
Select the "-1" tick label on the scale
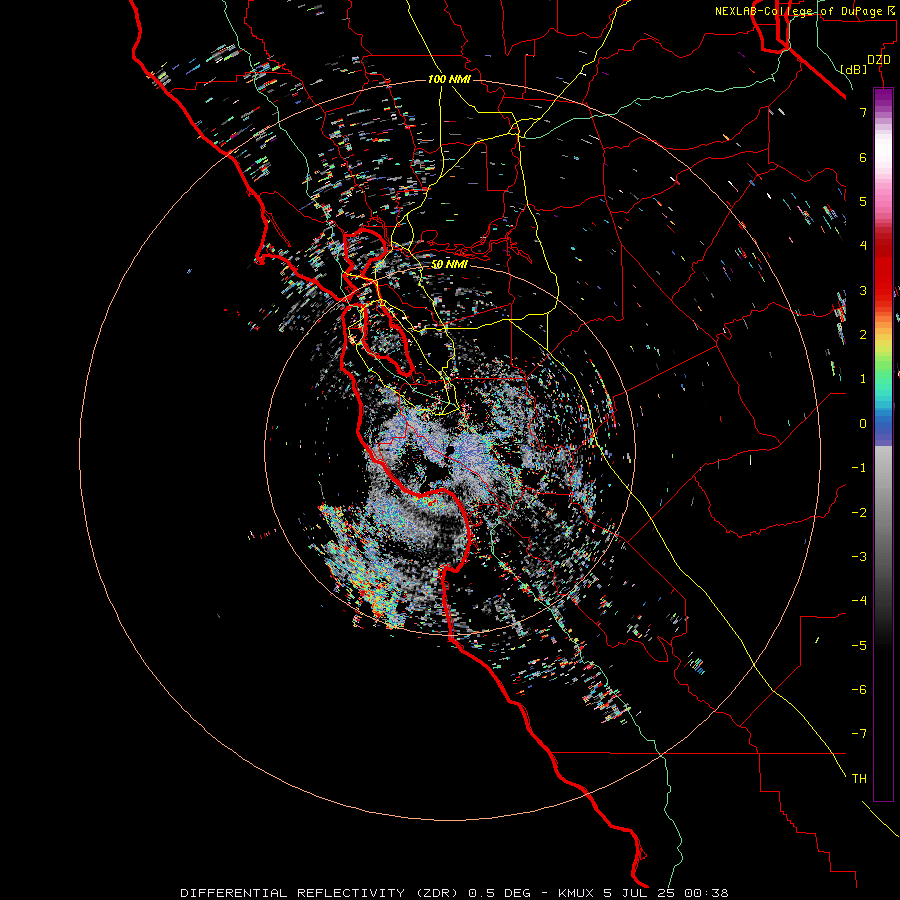click(x=859, y=468)
